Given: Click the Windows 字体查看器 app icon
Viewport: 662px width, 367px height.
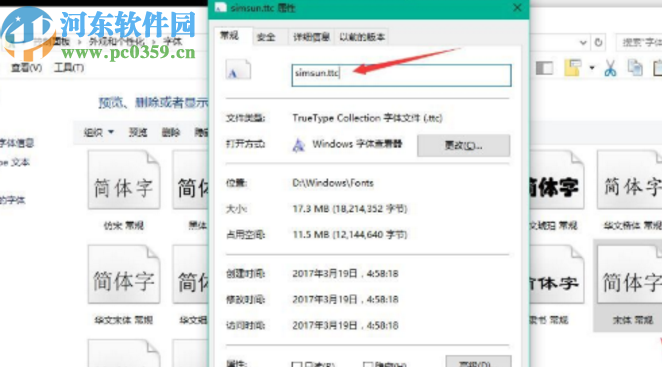Looking at the screenshot, I should click(298, 145).
